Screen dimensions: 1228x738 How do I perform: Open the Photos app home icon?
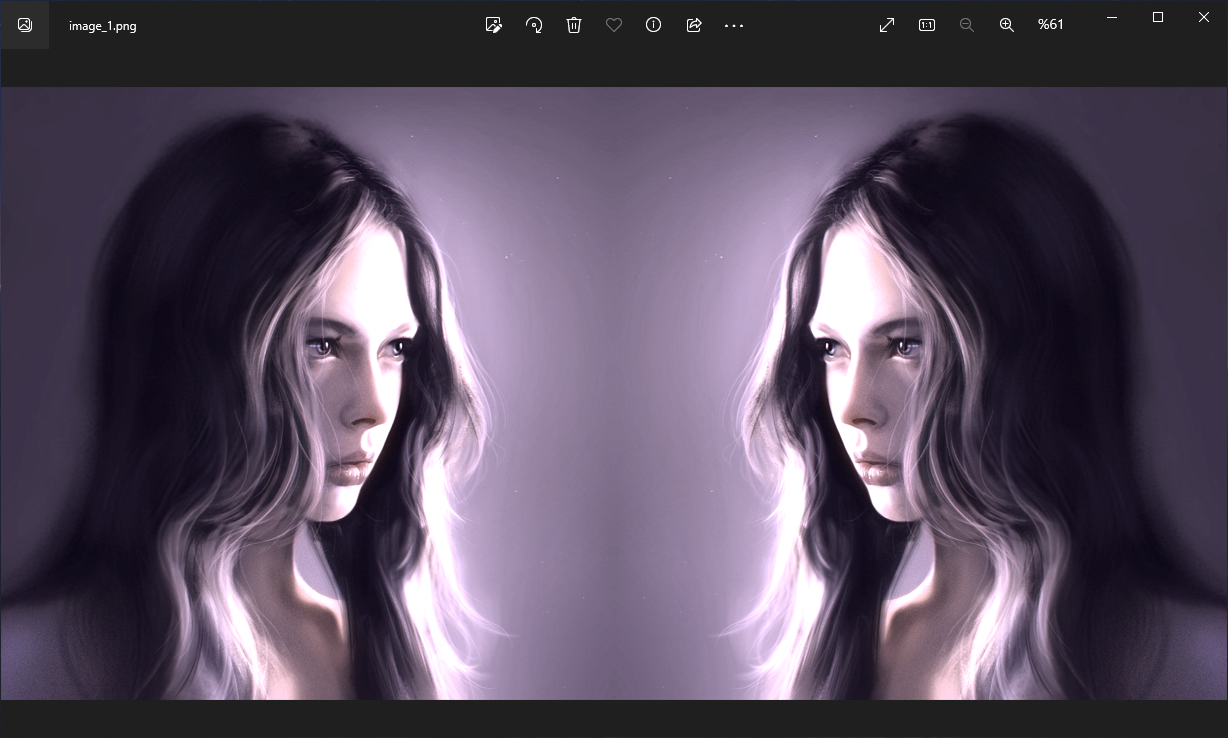click(x=25, y=25)
